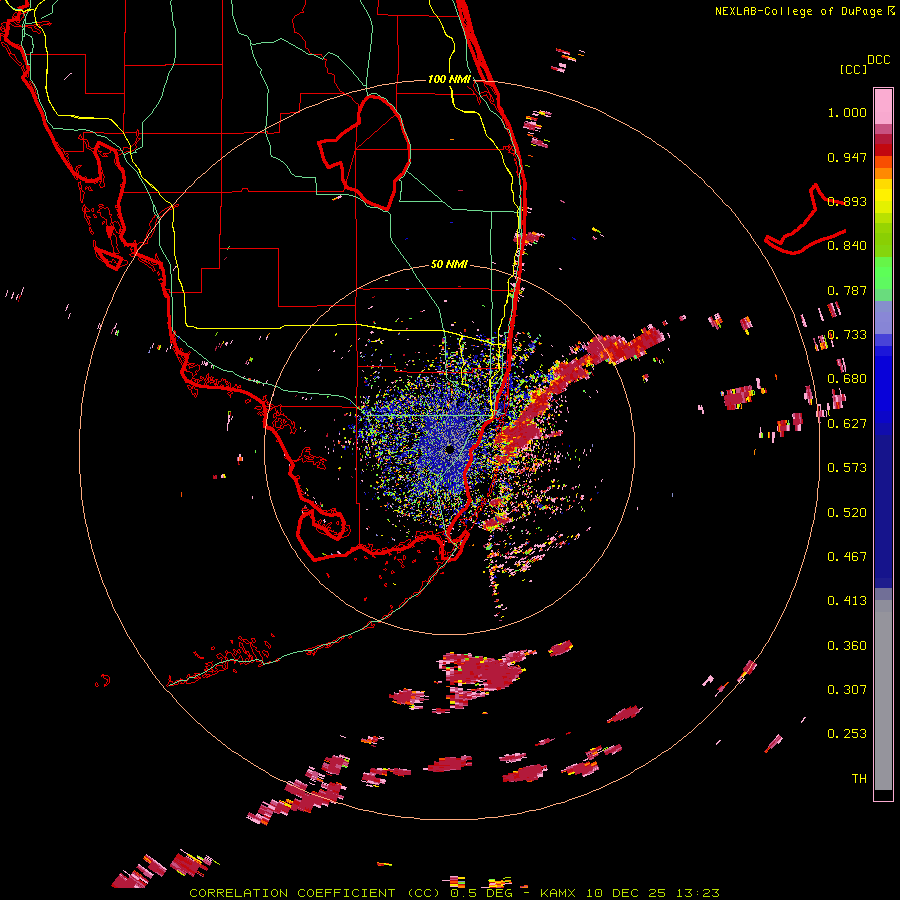Pick the gray low-value color scale segment
Image resolution: width=900 pixels, height=900 pixels.
(x=883, y=695)
